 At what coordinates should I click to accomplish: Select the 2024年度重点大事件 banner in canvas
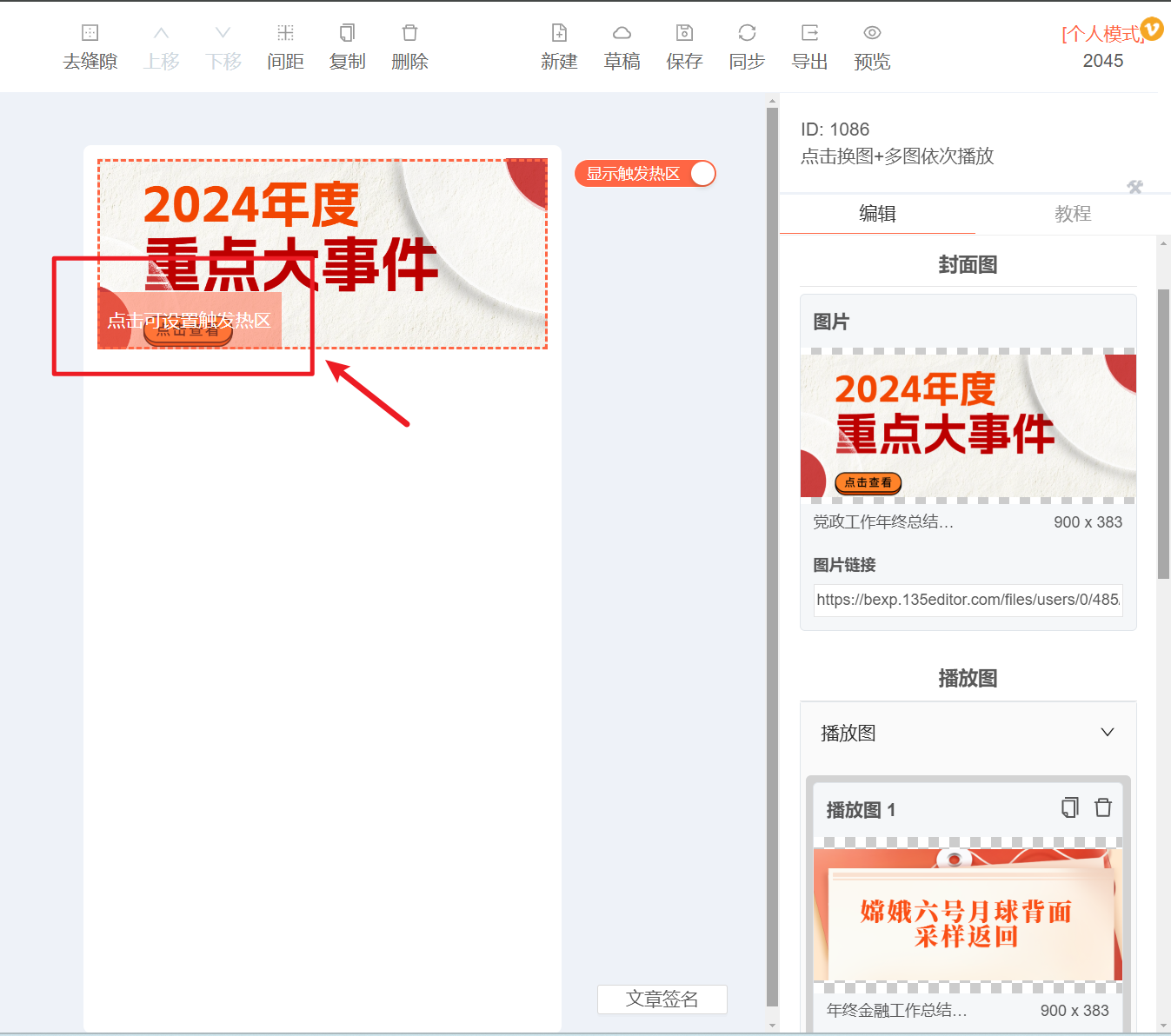click(x=323, y=254)
